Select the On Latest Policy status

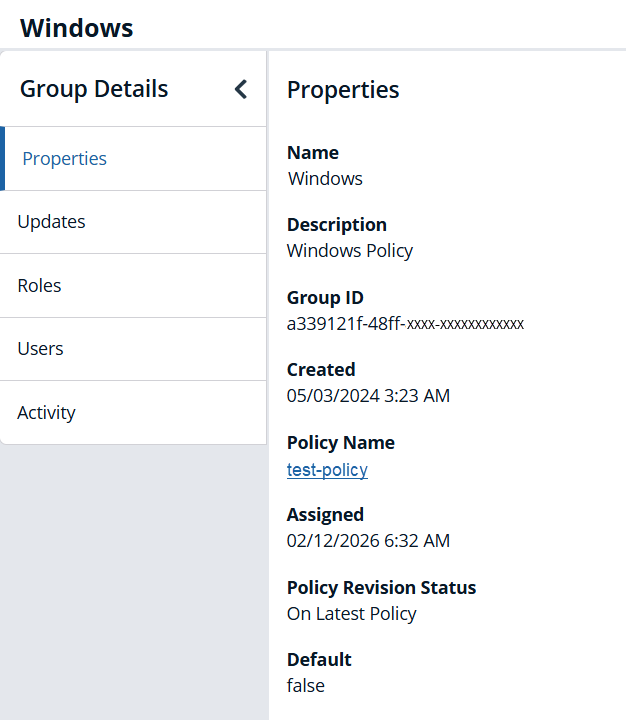(x=352, y=614)
